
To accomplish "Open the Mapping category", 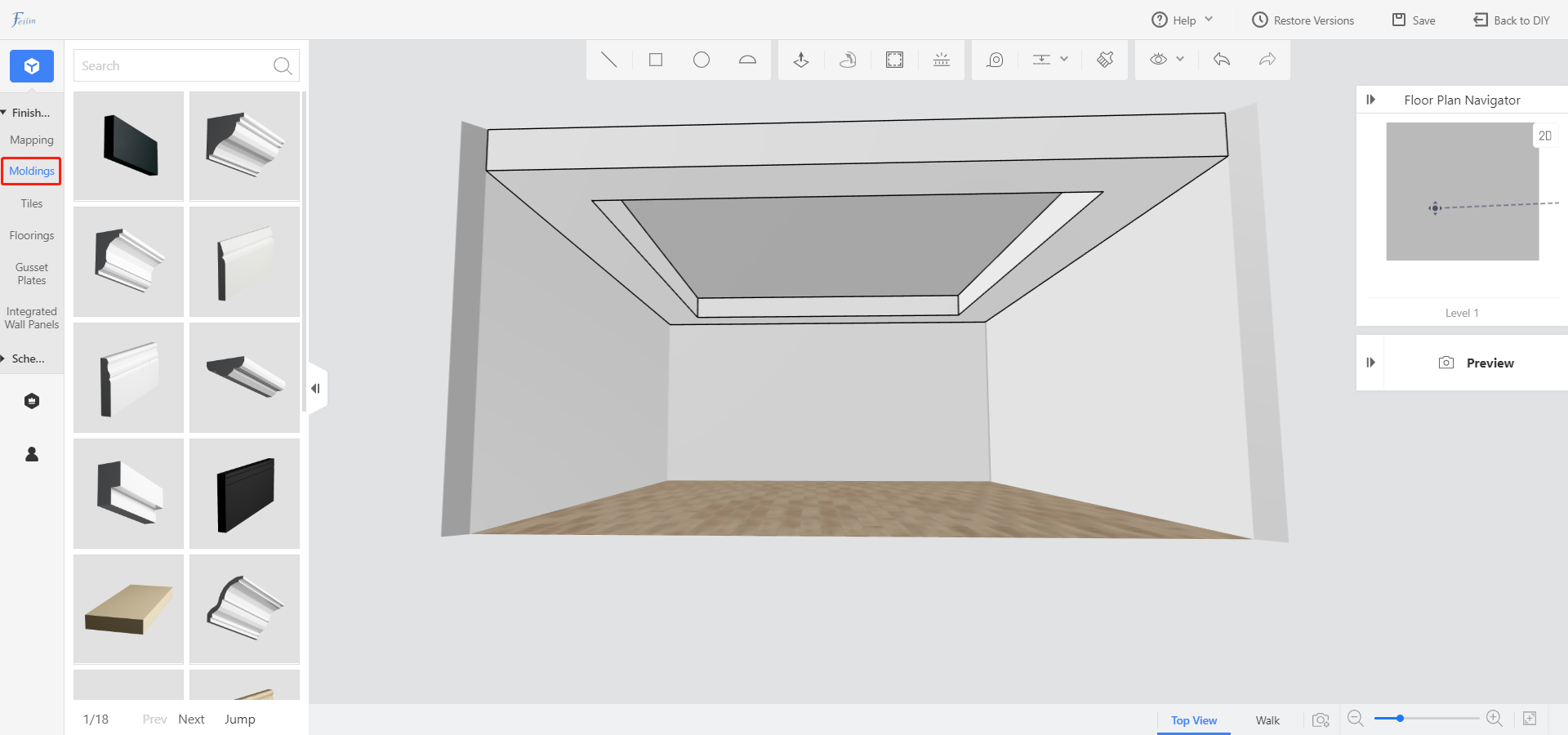I will 32,140.
